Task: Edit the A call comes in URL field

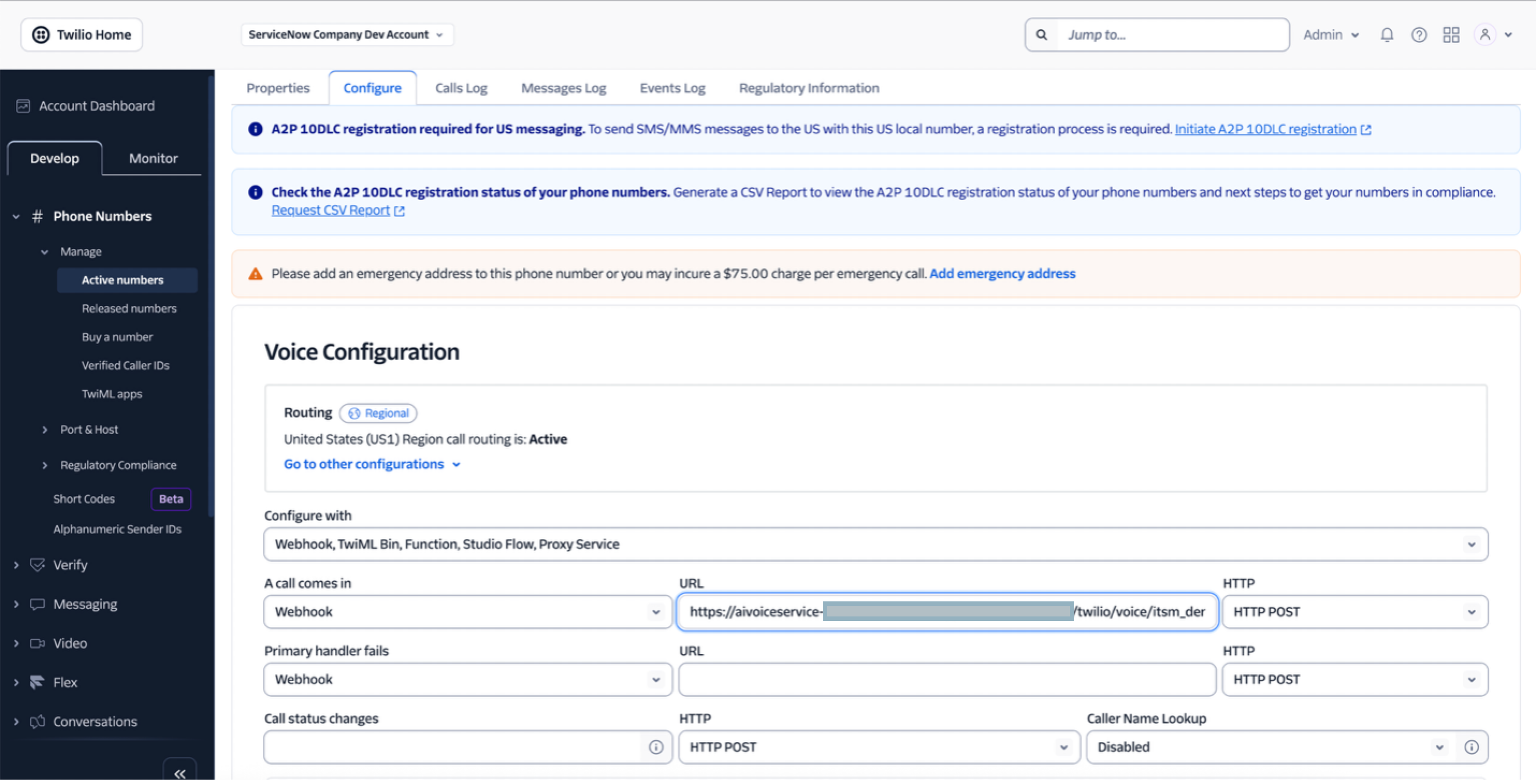Action: click(947, 612)
